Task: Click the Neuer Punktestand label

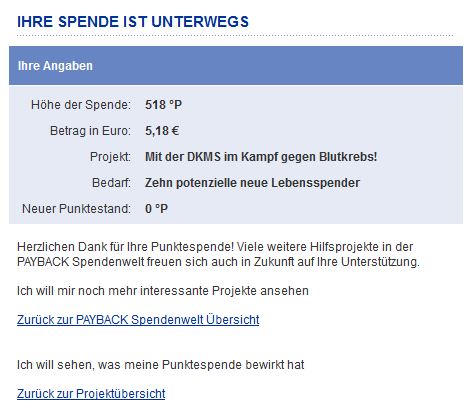Action: [x=76, y=209]
